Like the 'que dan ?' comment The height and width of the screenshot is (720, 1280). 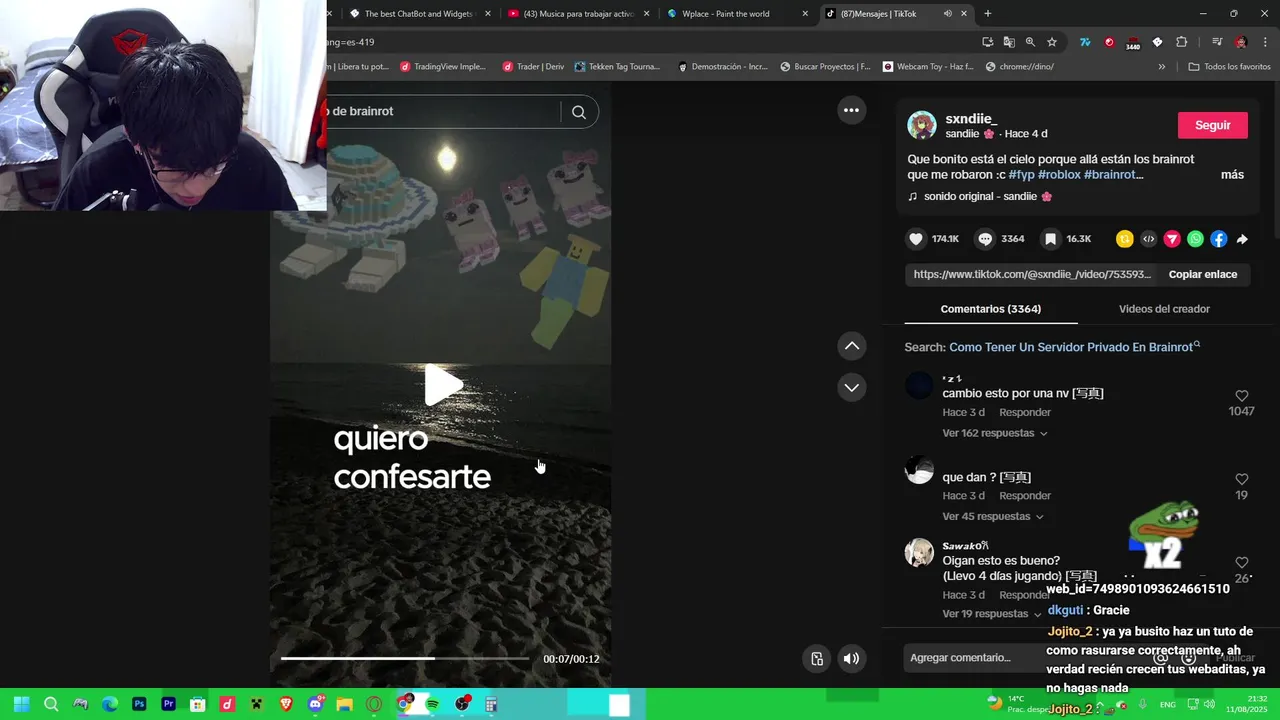click(x=1241, y=479)
